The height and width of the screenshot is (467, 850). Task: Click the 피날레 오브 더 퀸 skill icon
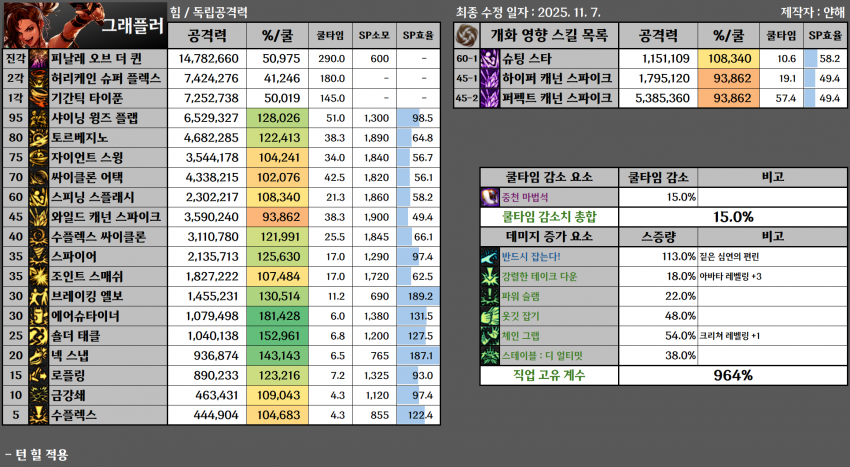coord(39,60)
